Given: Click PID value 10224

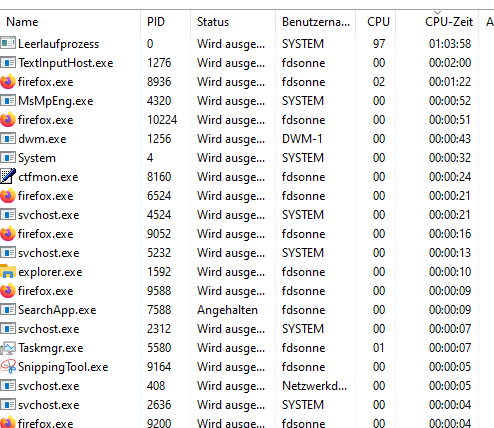Looking at the screenshot, I should click(x=162, y=120).
